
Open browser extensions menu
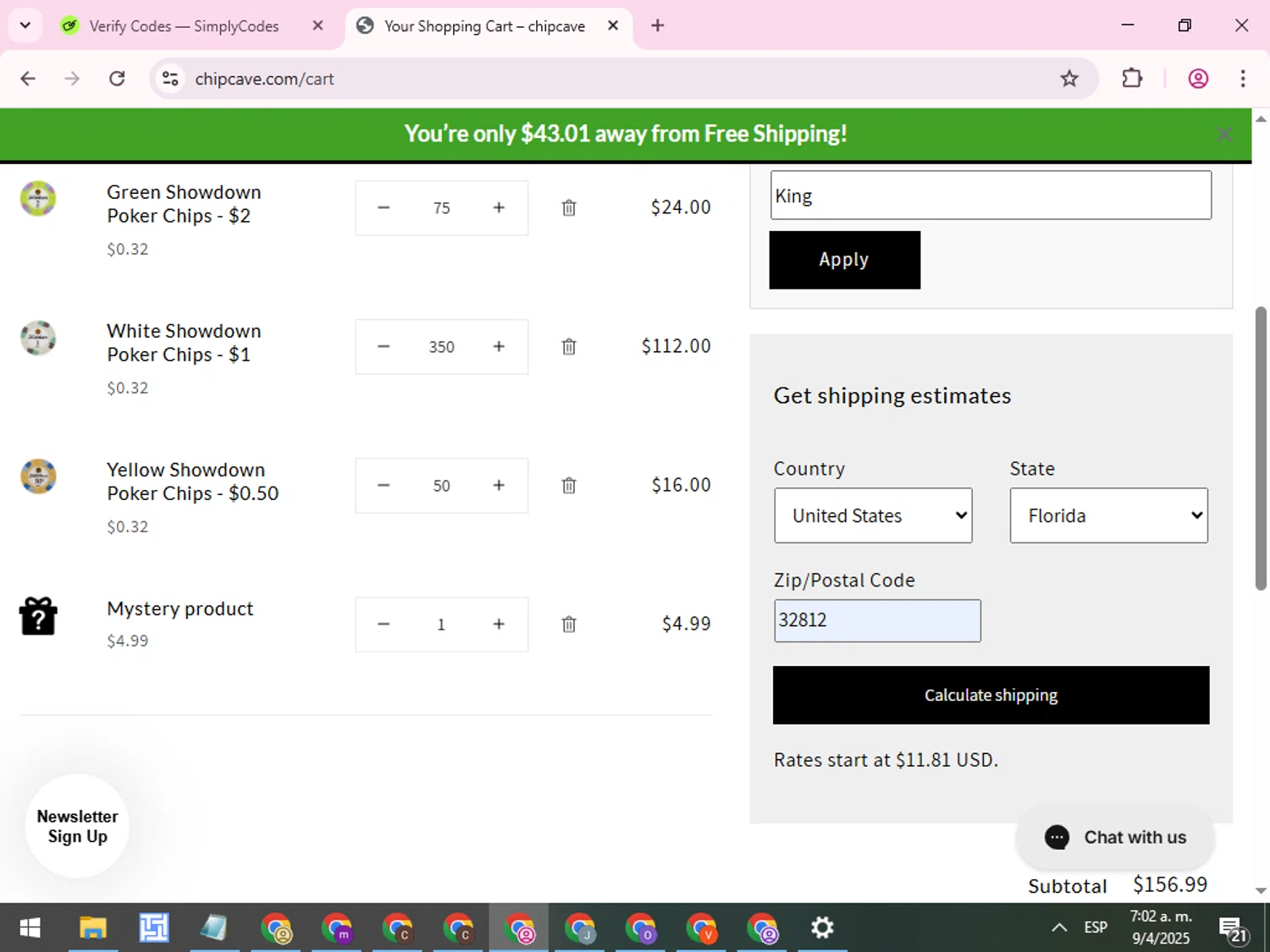click(x=1132, y=79)
